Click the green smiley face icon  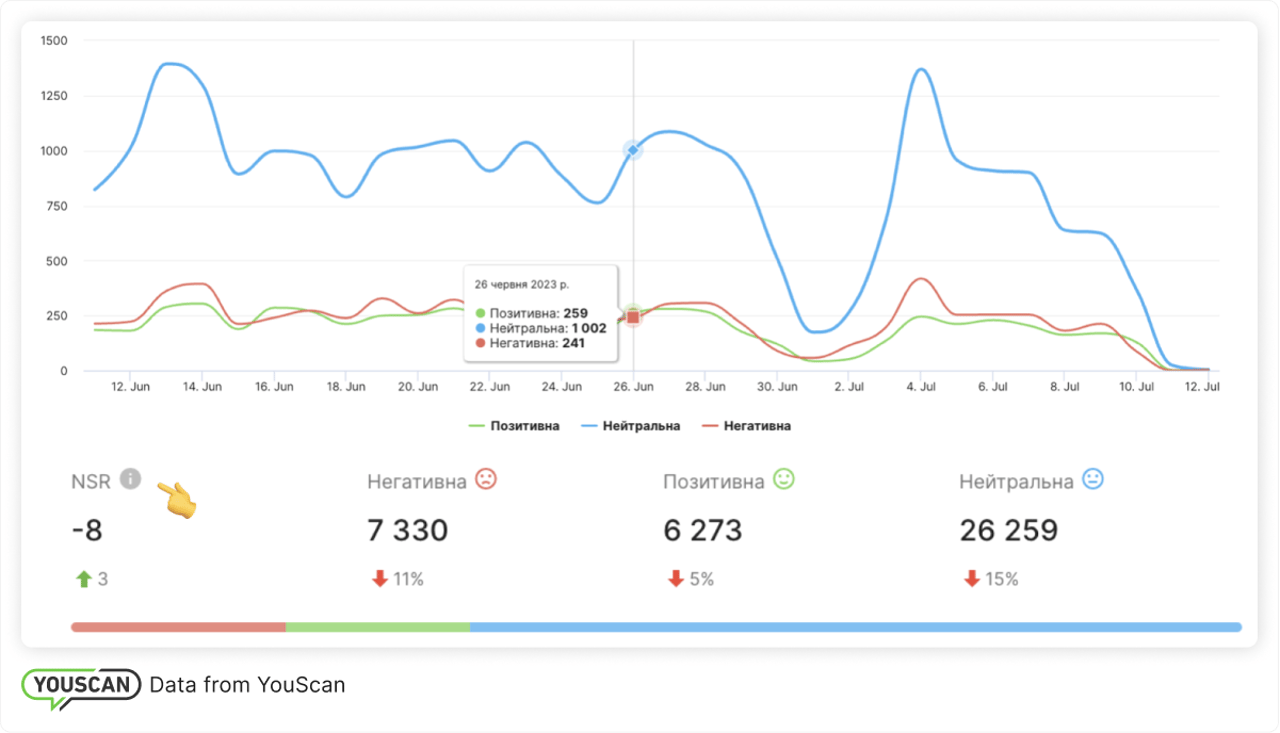pos(783,480)
